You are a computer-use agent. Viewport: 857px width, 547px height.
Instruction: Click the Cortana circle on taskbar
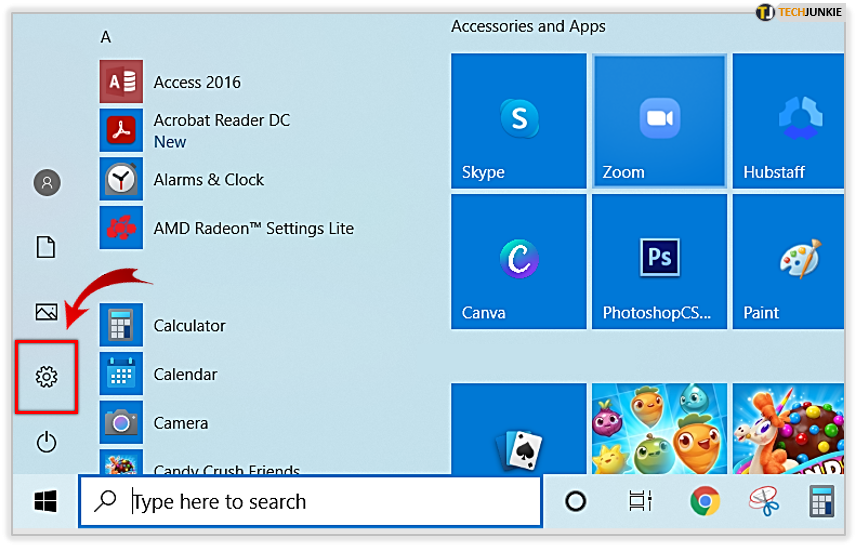point(576,501)
